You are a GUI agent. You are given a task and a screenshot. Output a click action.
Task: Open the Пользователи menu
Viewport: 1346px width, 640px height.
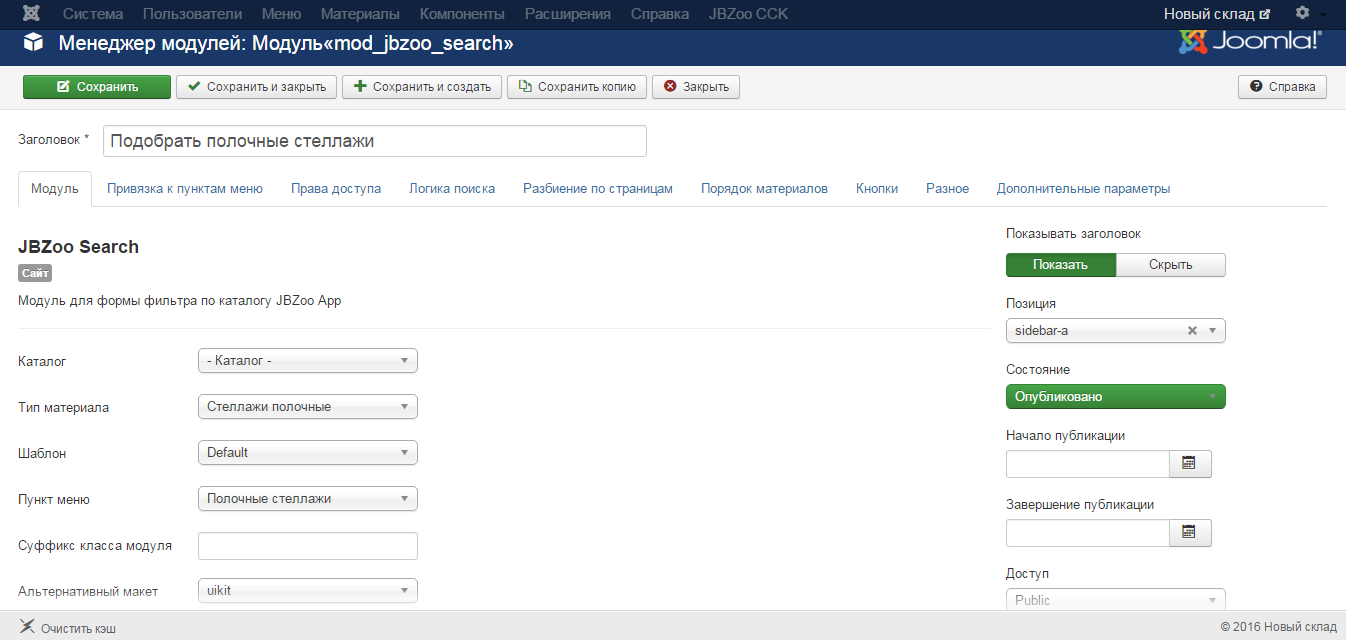click(192, 14)
